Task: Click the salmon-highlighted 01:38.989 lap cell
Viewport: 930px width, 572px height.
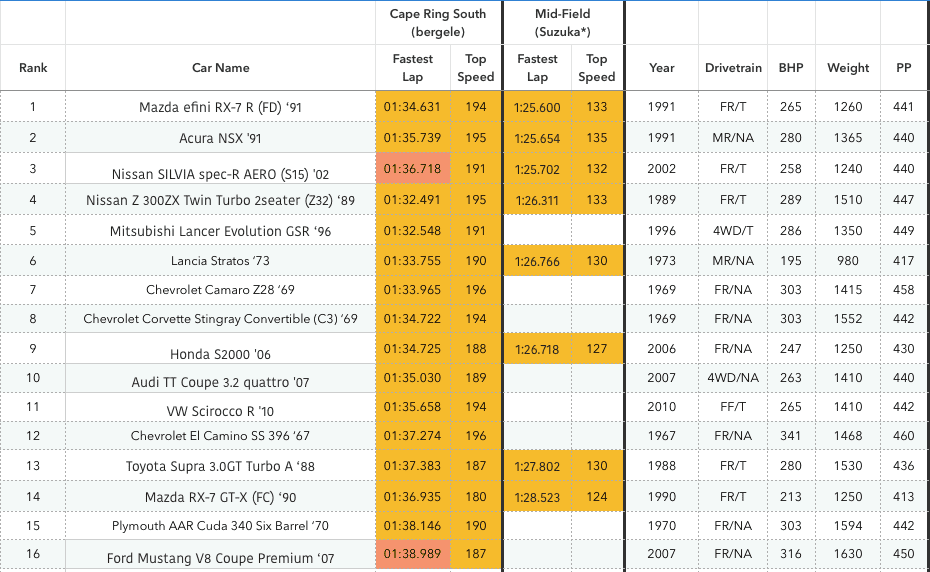Action: click(412, 555)
